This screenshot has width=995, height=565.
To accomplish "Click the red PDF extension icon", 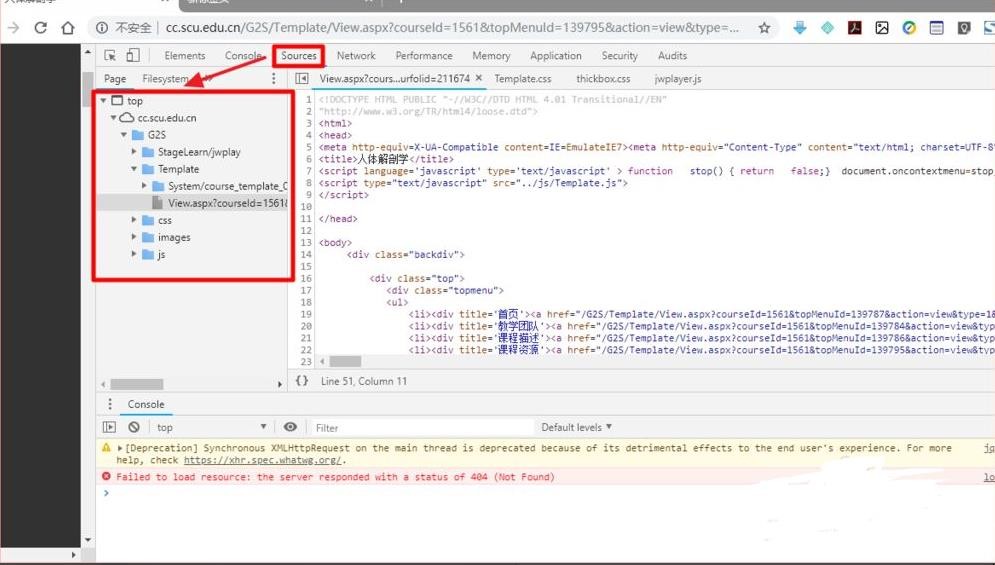I will (855, 27).
